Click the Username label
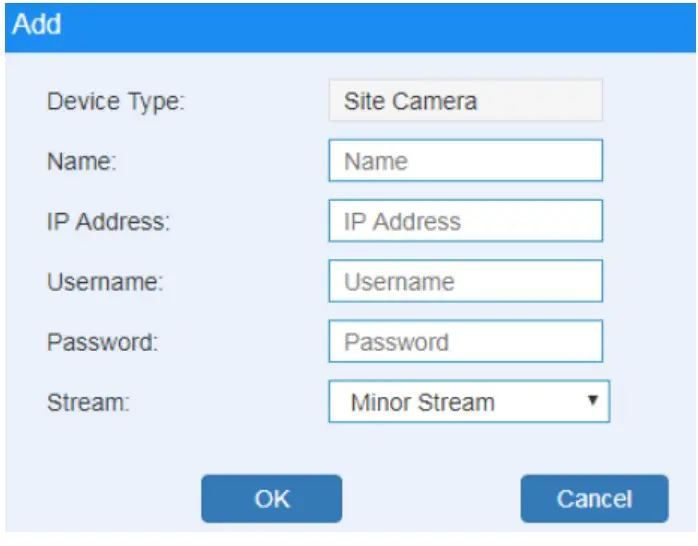The height and width of the screenshot is (546, 698). click(x=105, y=282)
